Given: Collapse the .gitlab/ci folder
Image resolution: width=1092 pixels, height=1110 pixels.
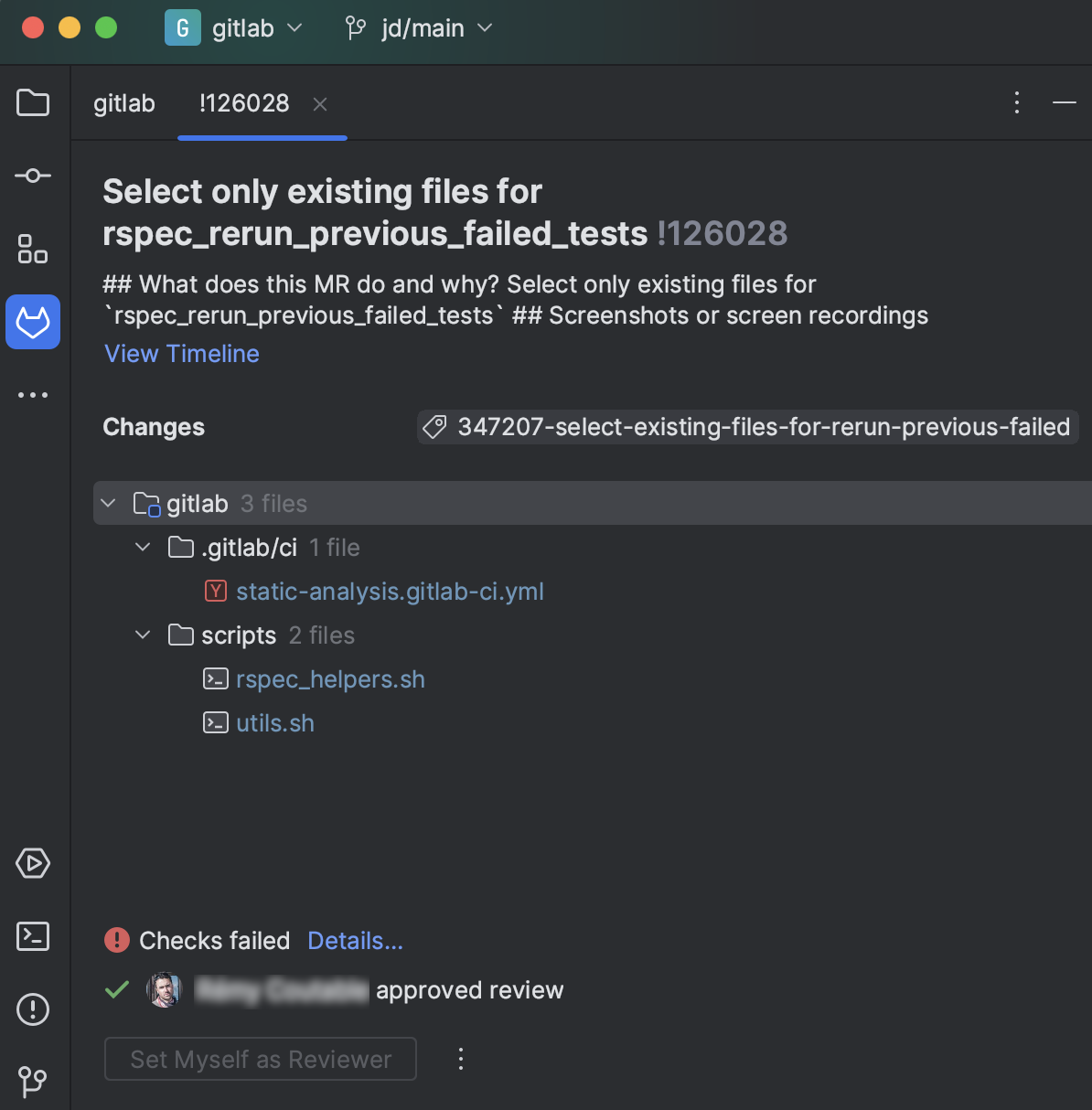Looking at the screenshot, I should pos(143,548).
